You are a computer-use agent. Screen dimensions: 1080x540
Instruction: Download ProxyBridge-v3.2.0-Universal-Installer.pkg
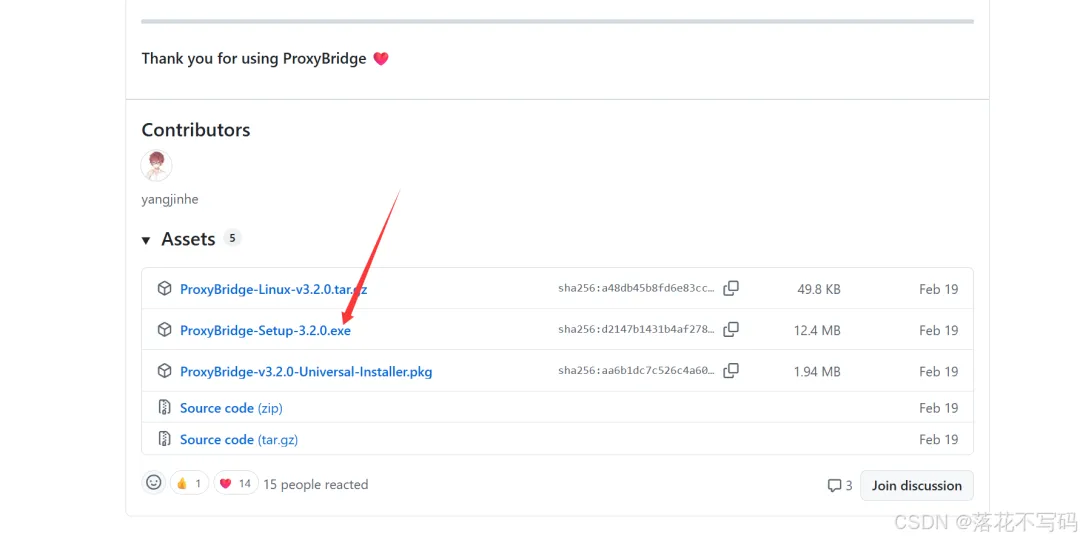[306, 371]
